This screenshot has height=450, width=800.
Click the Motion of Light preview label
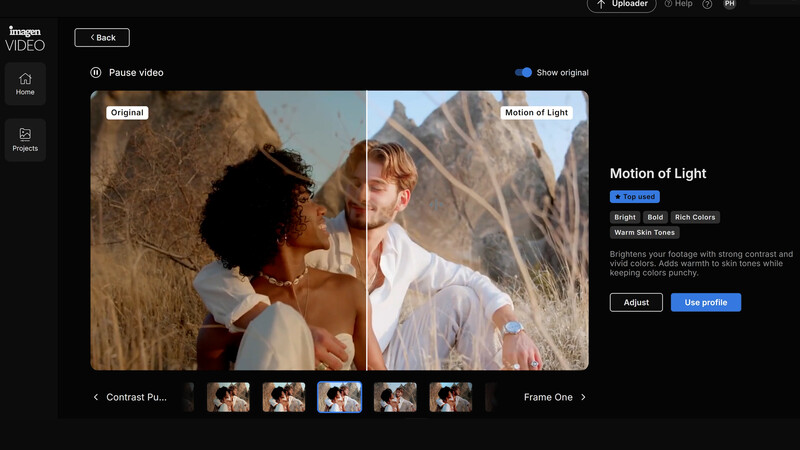tap(536, 113)
